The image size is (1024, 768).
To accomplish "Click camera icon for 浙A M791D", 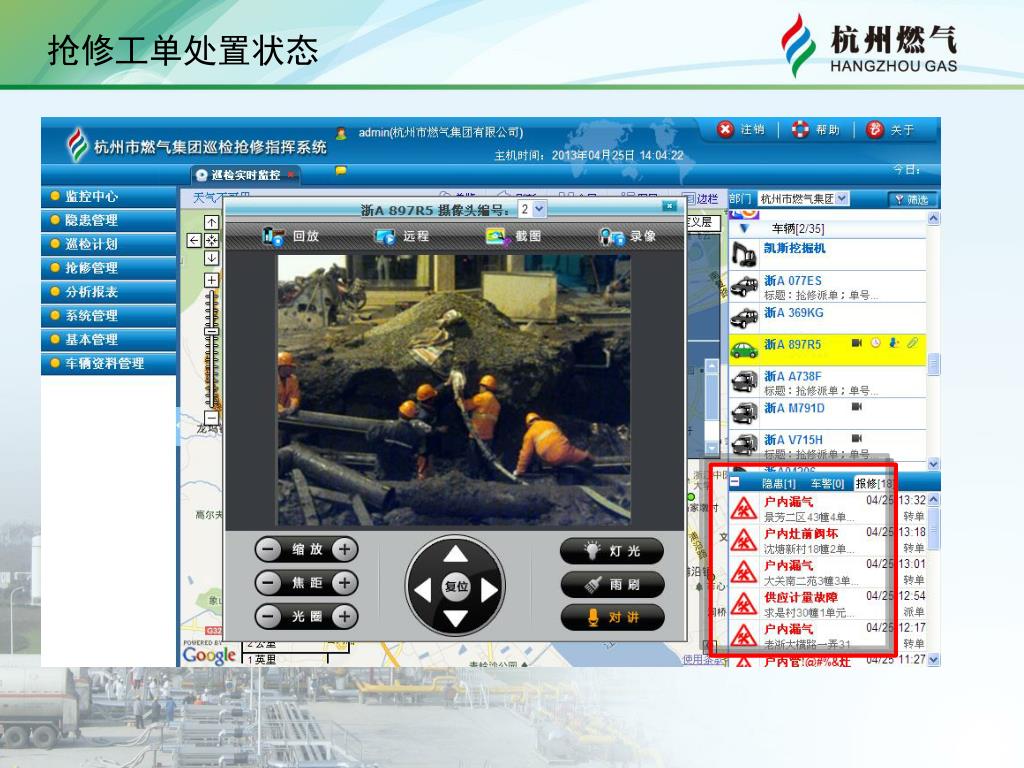I will 857,406.
